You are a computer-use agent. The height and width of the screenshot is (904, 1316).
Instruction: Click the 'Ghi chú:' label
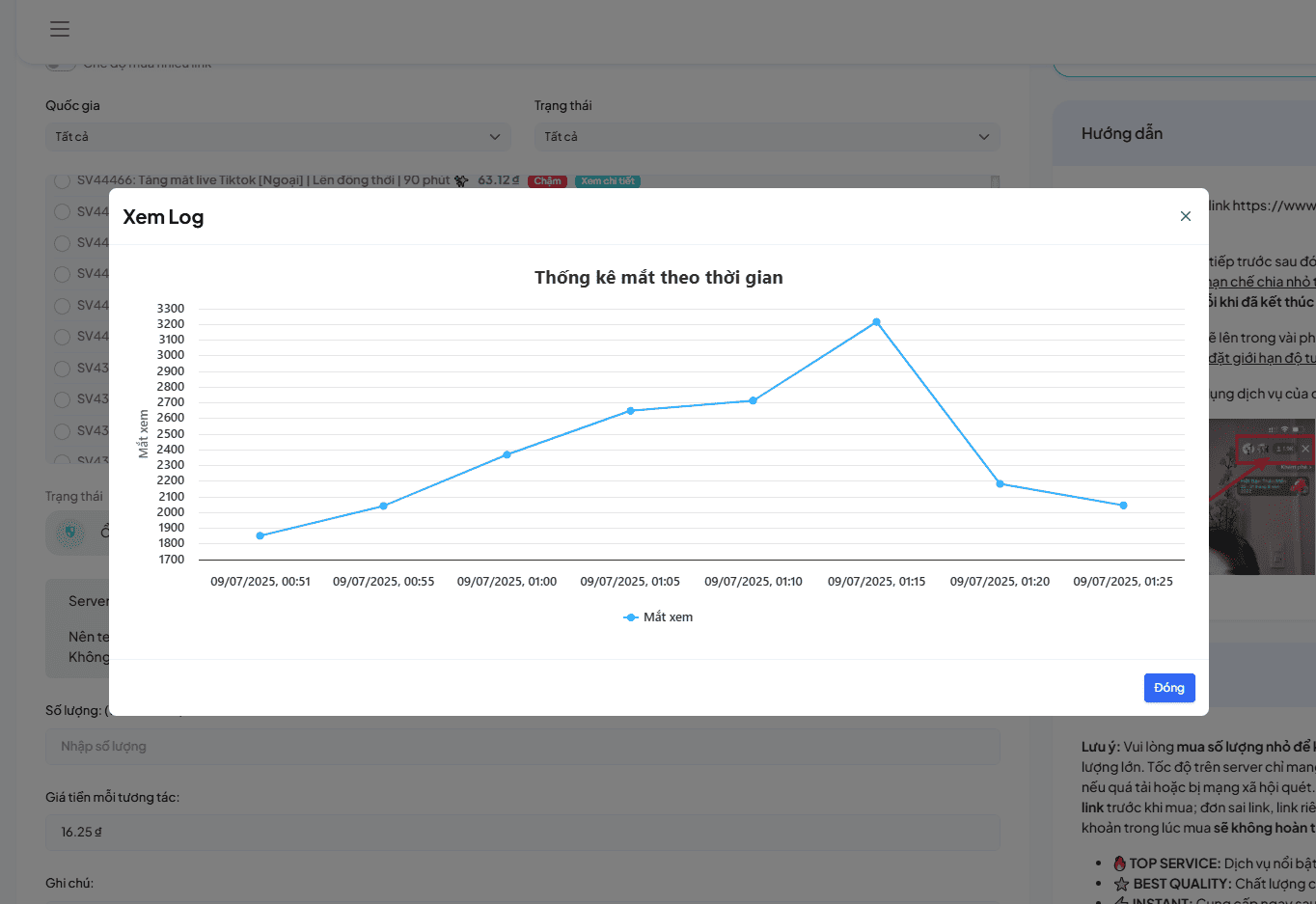pyautogui.click(x=69, y=883)
